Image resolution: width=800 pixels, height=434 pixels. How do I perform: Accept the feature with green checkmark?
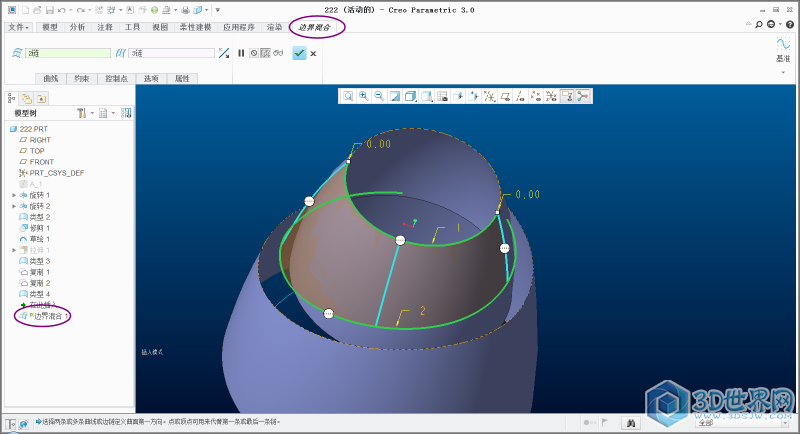coord(299,53)
